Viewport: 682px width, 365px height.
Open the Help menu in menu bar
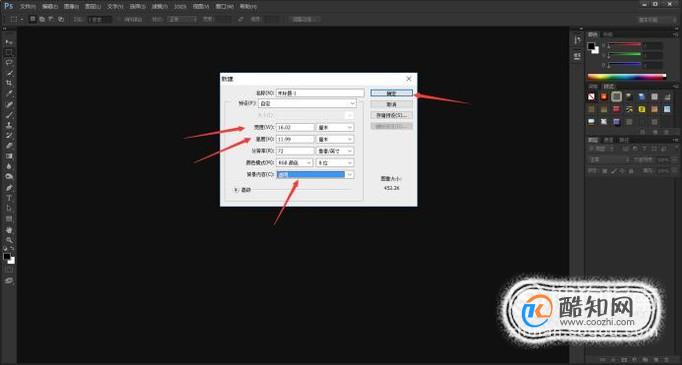click(248, 7)
